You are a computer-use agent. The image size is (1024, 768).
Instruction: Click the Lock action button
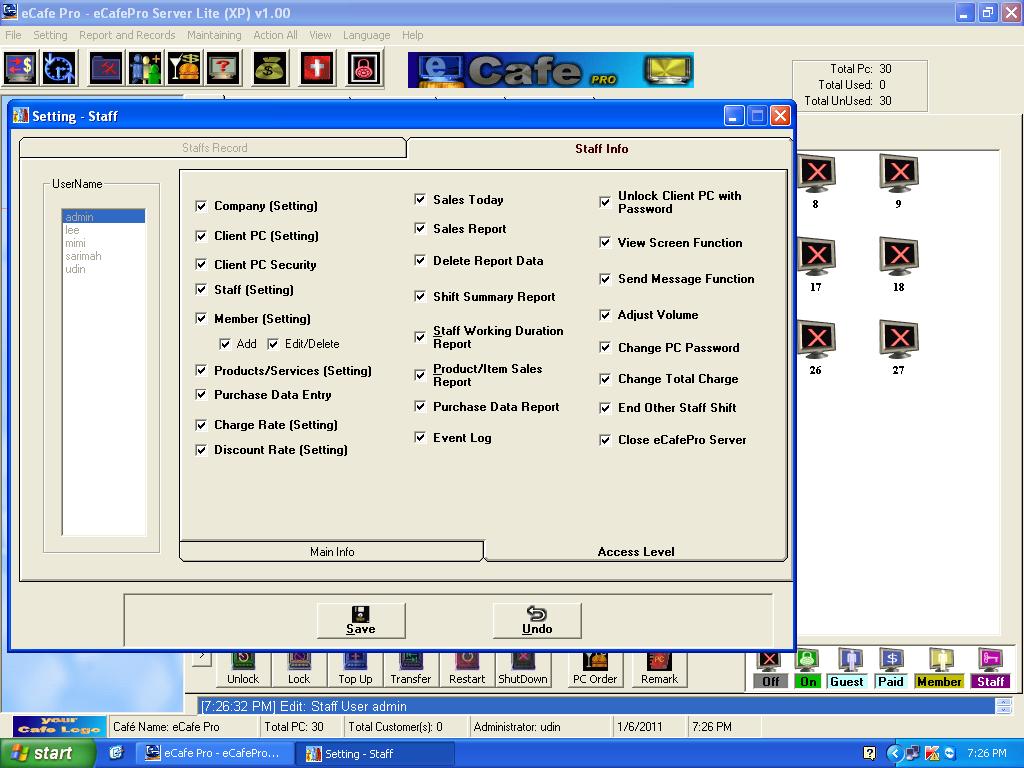coord(299,669)
